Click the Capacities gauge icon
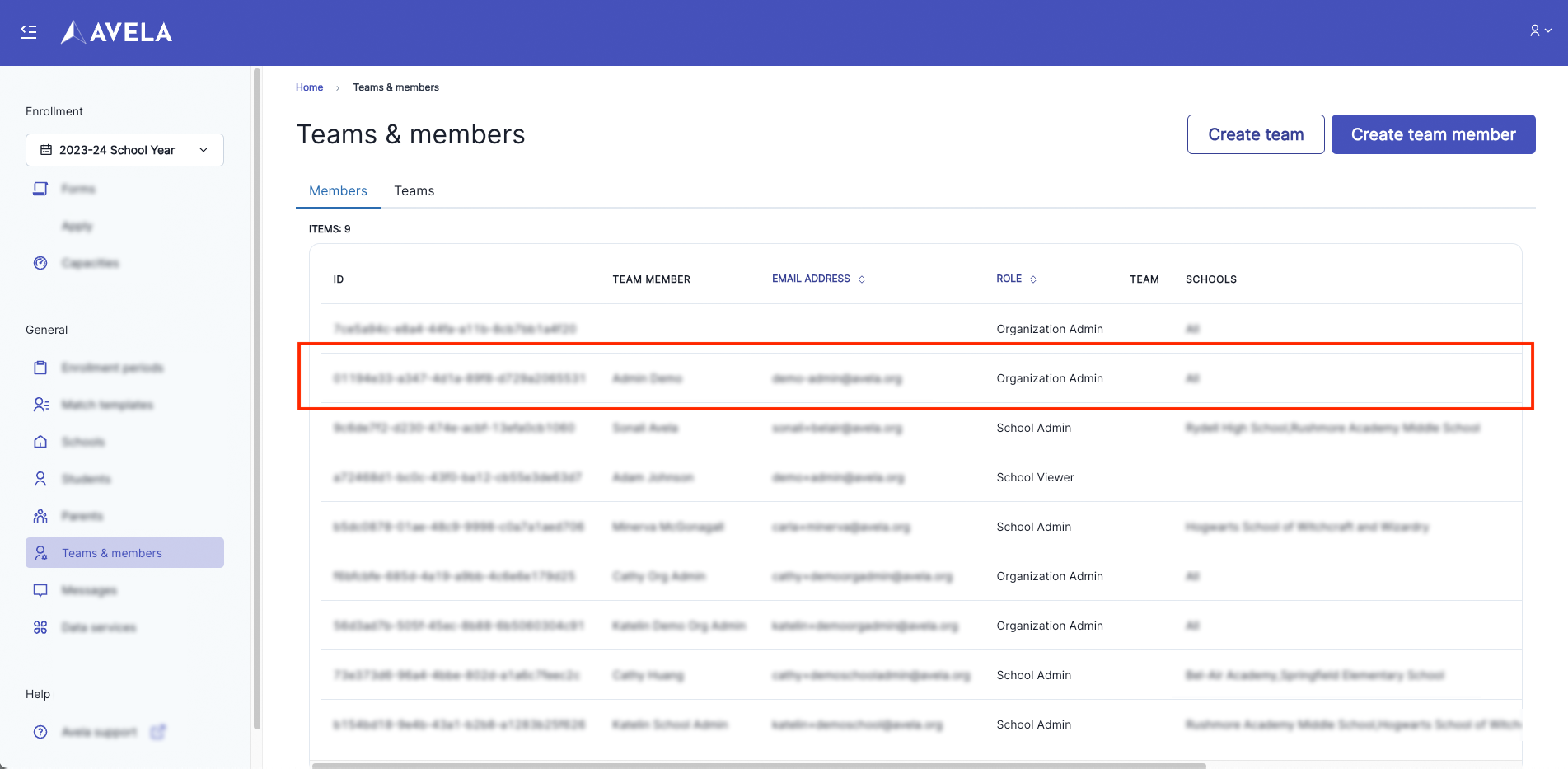This screenshot has height=769, width=1568. coord(40,263)
